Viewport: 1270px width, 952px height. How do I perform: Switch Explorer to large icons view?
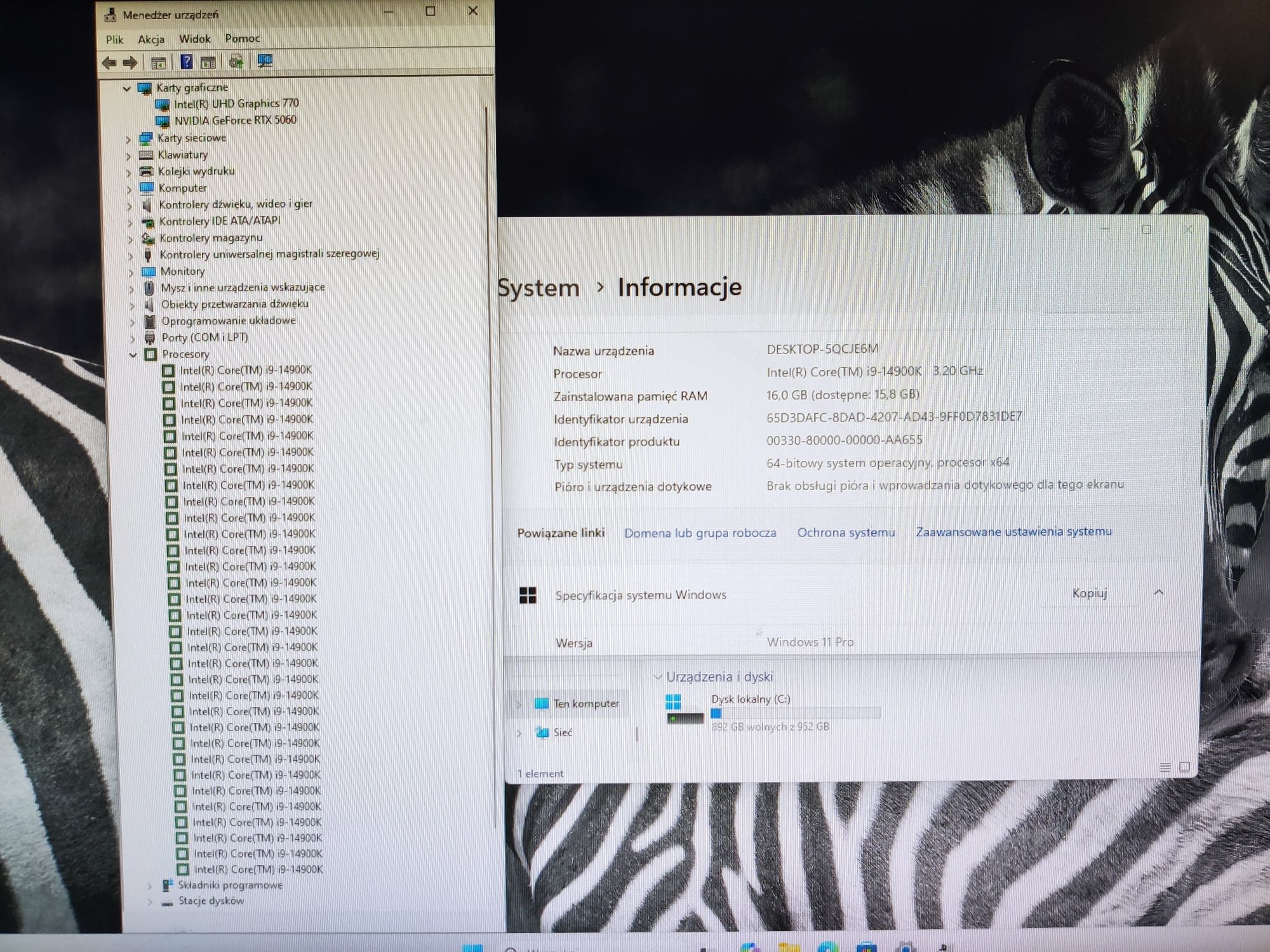1184,767
